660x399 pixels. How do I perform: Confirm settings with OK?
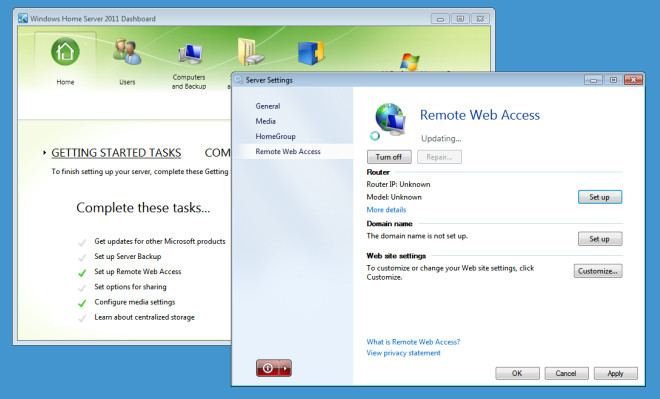(517, 373)
